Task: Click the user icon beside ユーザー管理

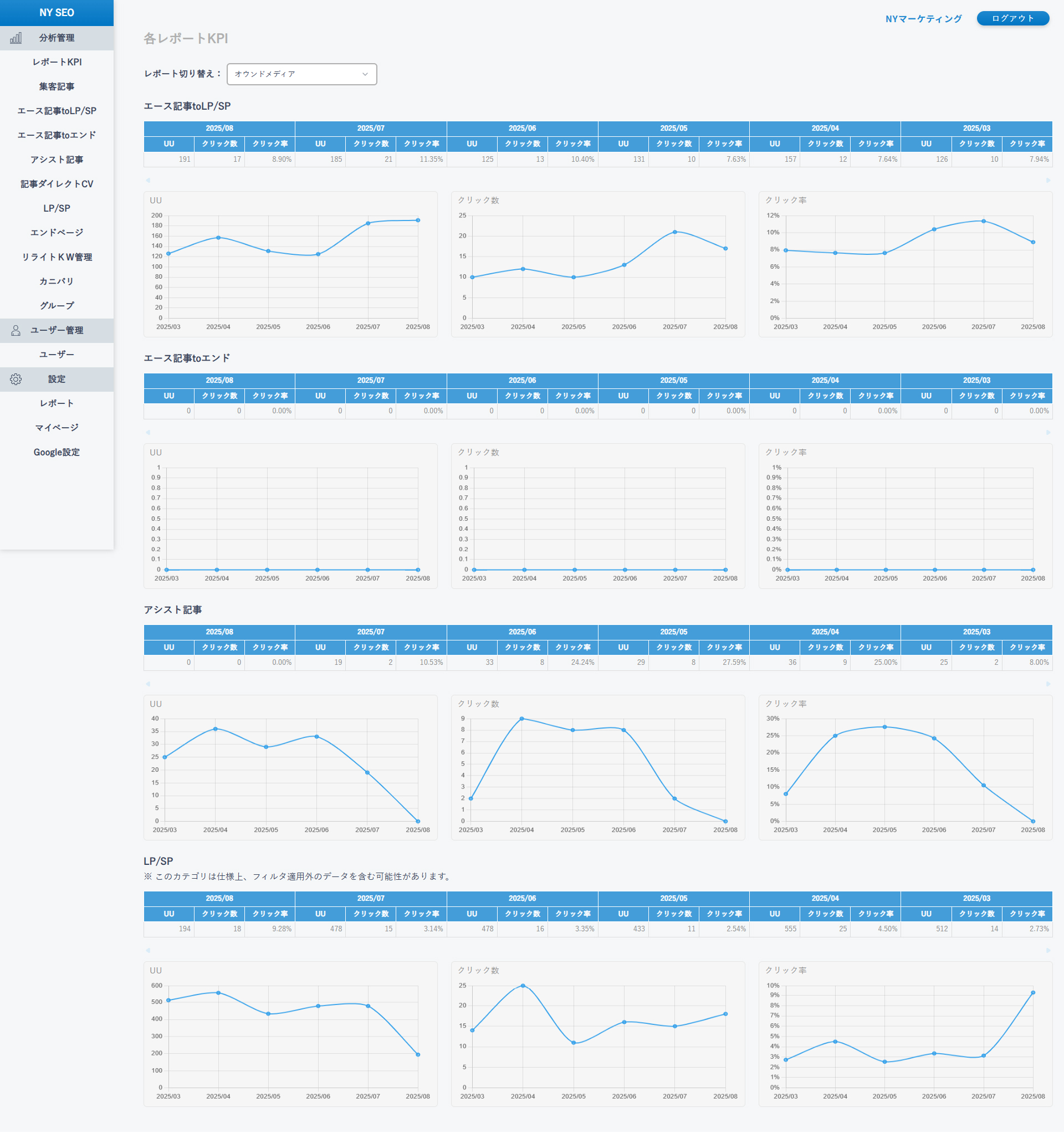Action: click(x=16, y=331)
